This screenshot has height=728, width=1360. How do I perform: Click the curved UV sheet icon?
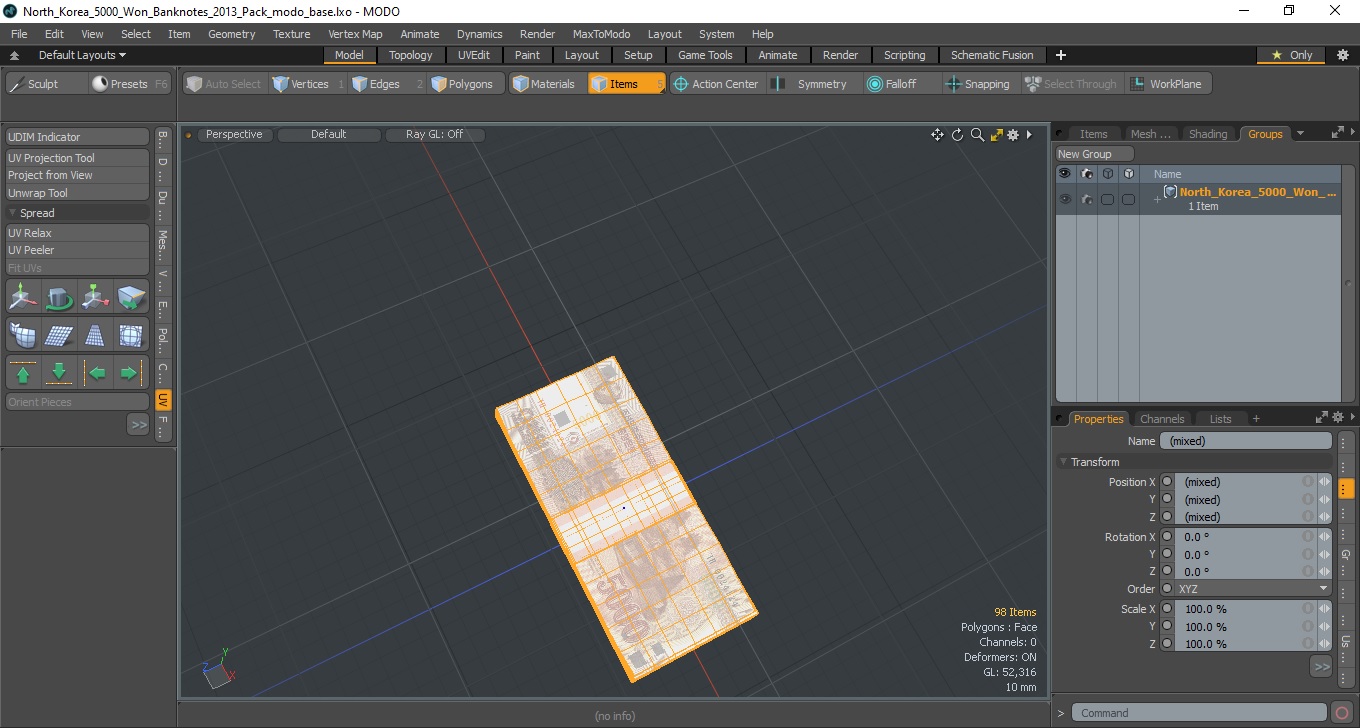tap(23, 335)
